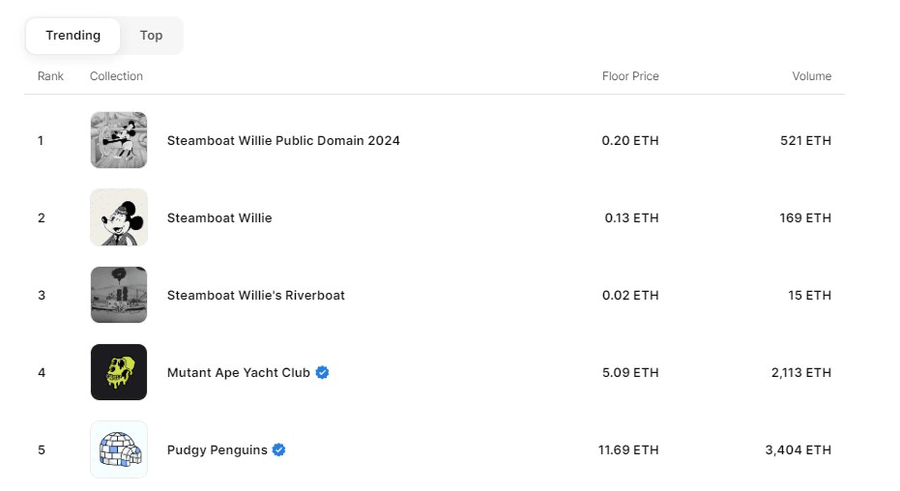Click the Rank column header

point(50,76)
